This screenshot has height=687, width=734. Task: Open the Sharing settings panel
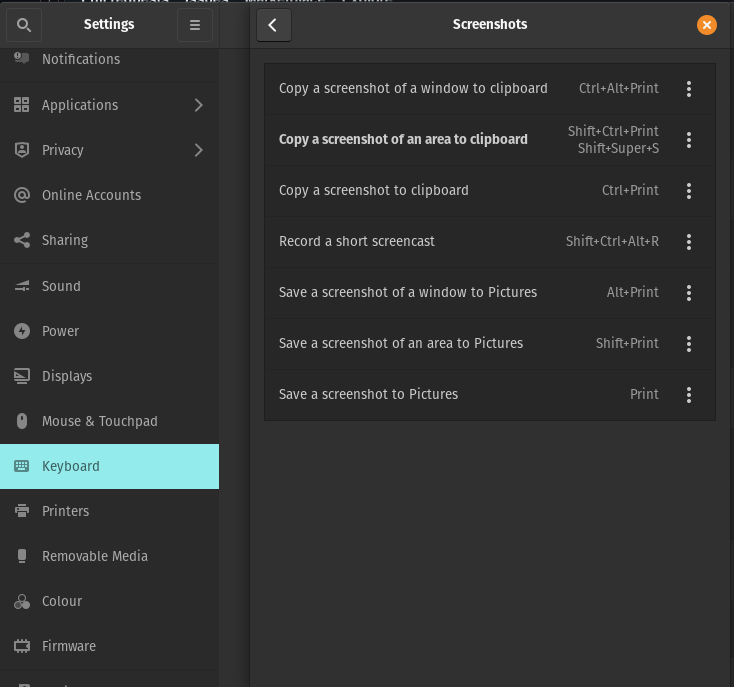pyautogui.click(x=109, y=240)
